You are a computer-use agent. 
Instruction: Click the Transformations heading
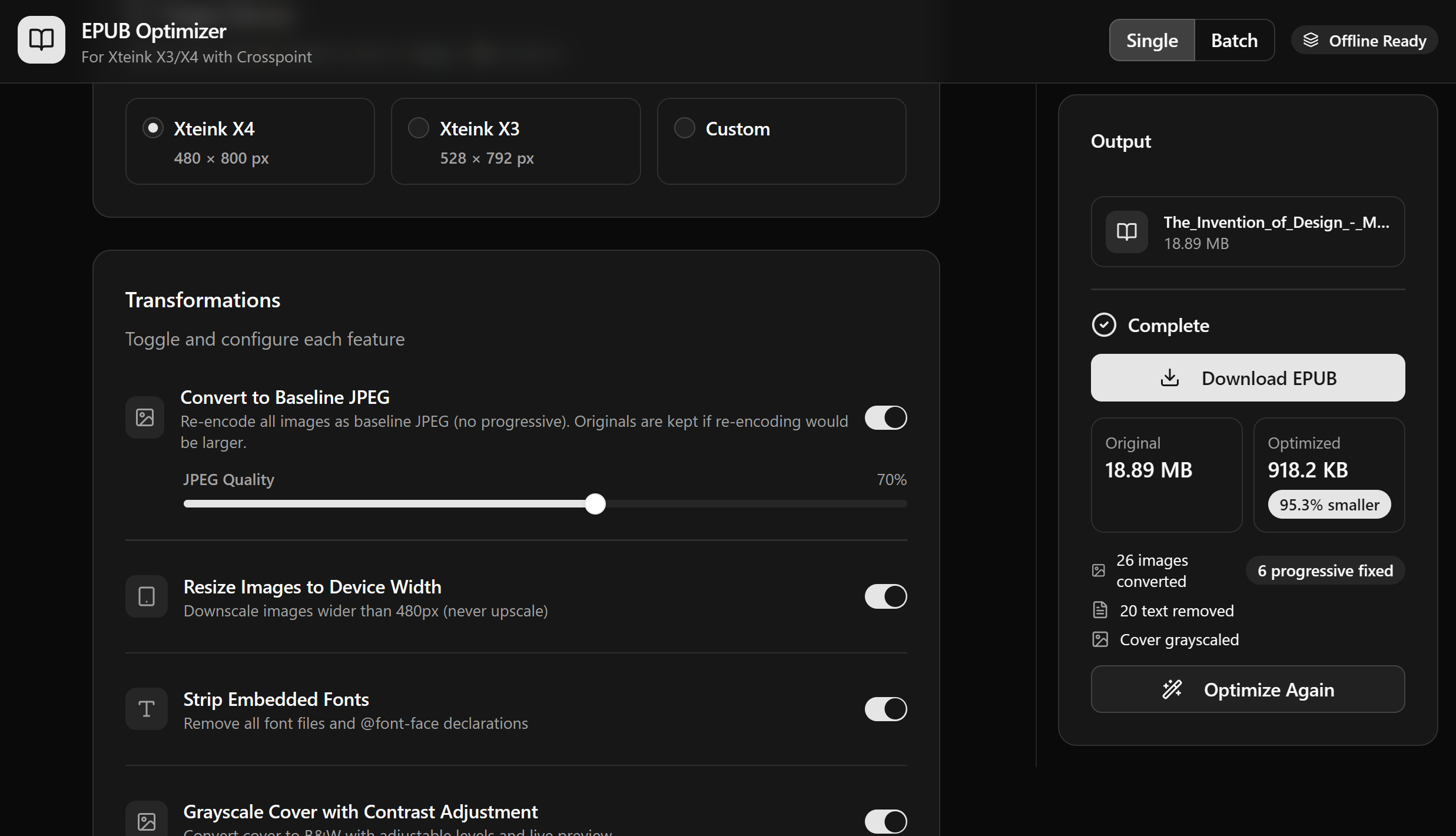(x=203, y=300)
